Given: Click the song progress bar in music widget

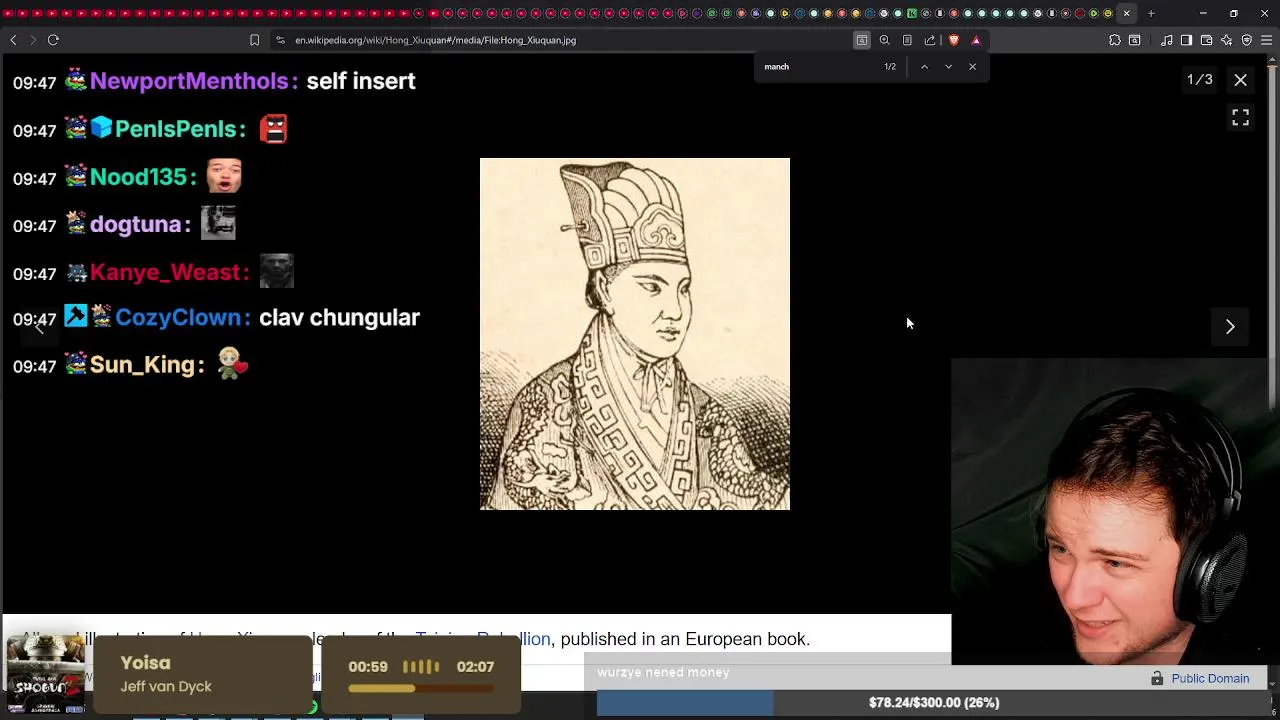Looking at the screenshot, I should [421, 688].
